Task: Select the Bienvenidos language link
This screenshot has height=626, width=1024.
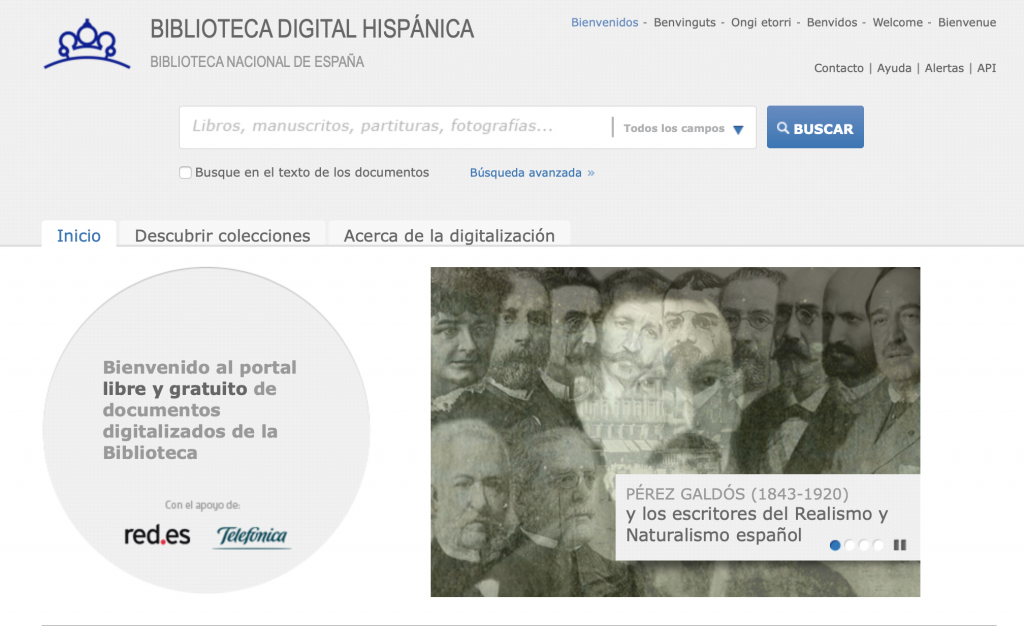Action: 605,22
